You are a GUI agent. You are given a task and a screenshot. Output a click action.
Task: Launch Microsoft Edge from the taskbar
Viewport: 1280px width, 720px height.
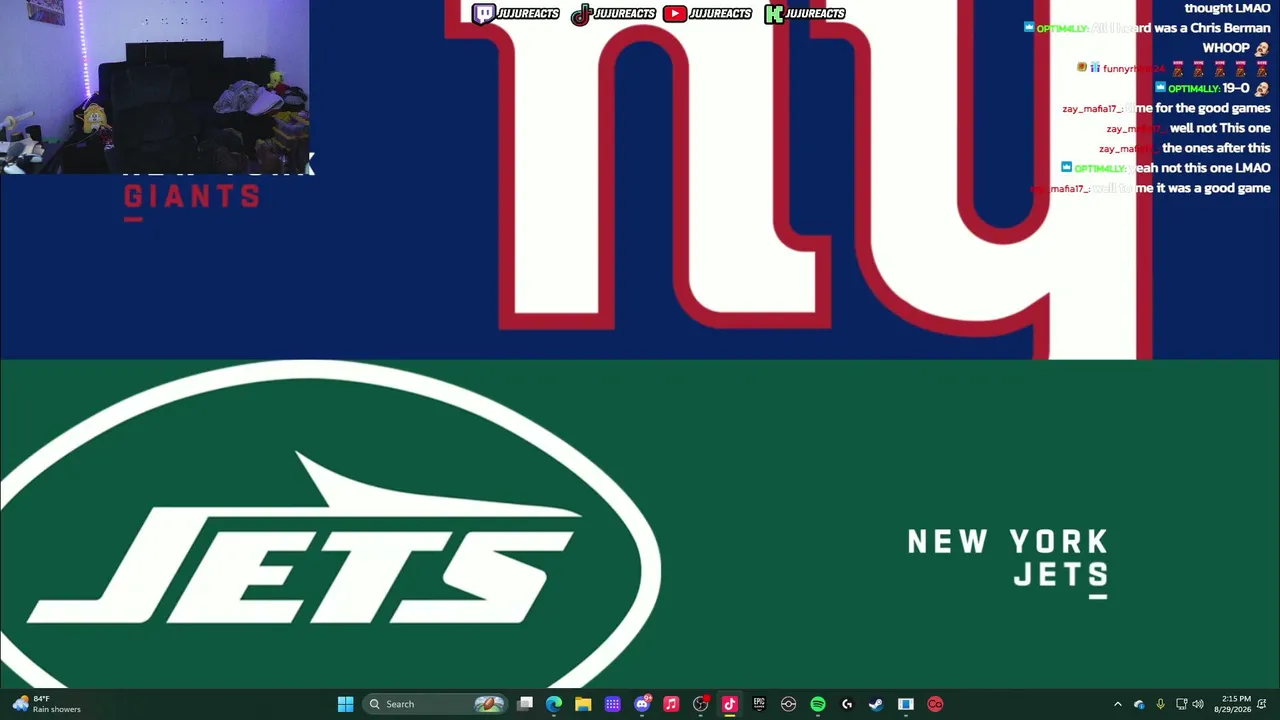[554, 704]
